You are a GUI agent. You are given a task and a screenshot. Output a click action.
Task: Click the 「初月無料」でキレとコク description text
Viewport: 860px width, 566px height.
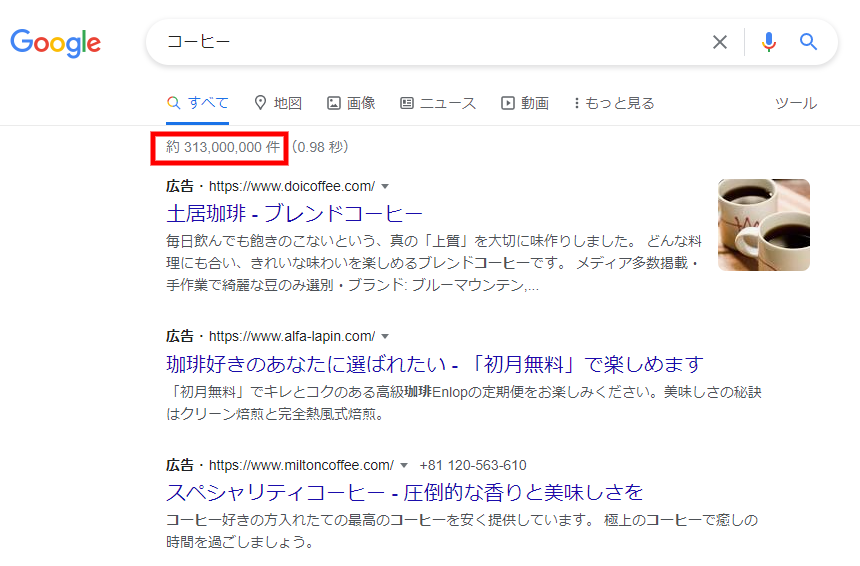pos(463,403)
